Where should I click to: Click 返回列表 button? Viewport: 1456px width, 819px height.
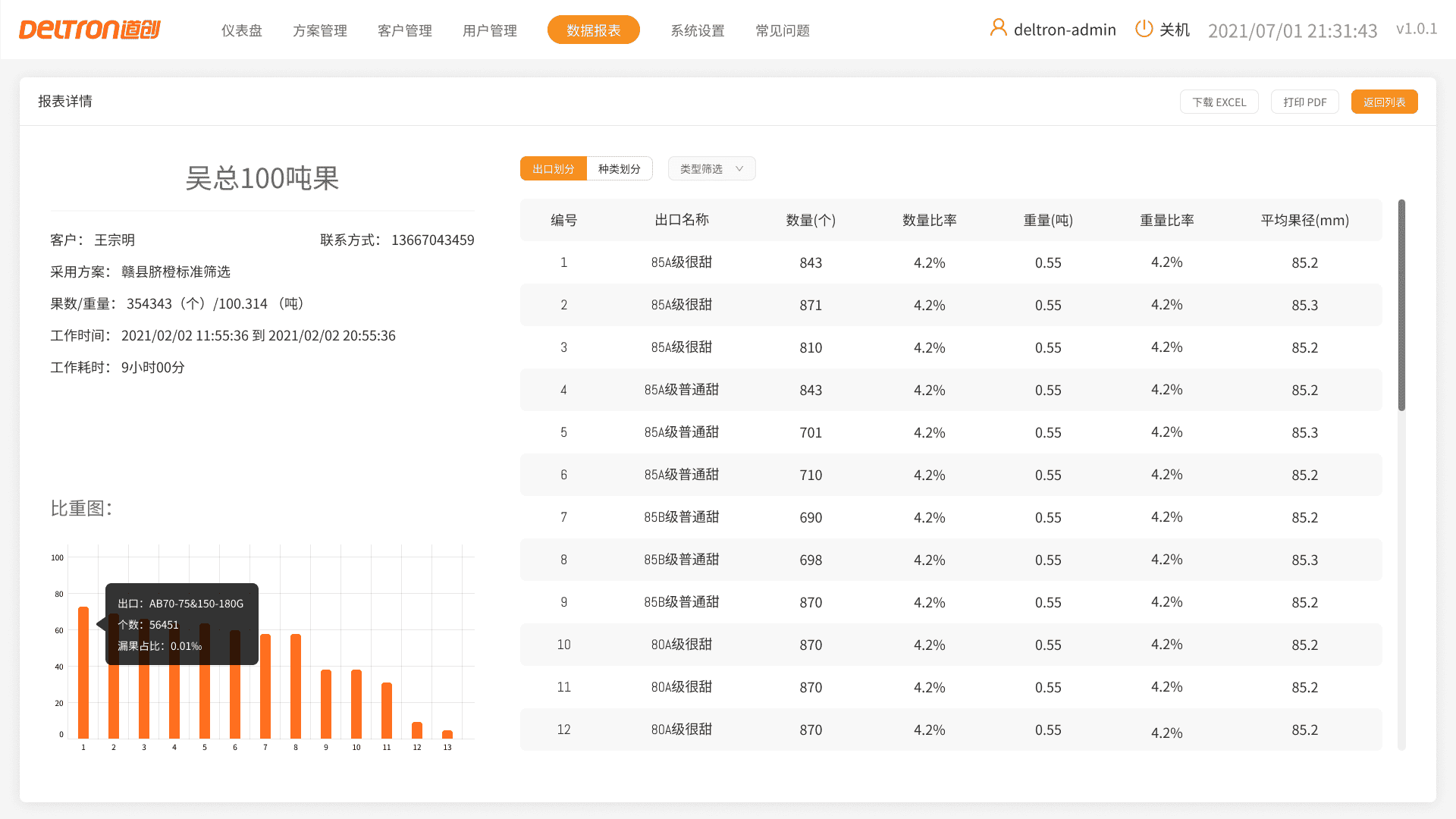point(1384,102)
